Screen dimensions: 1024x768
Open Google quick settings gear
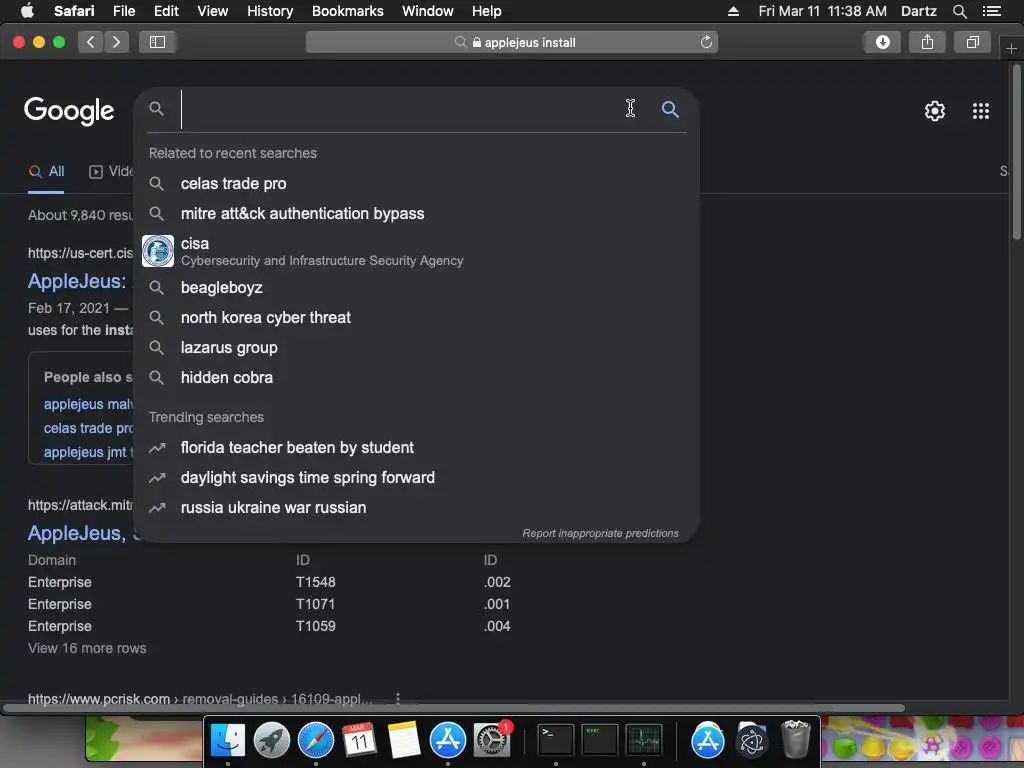pos(935,111)
